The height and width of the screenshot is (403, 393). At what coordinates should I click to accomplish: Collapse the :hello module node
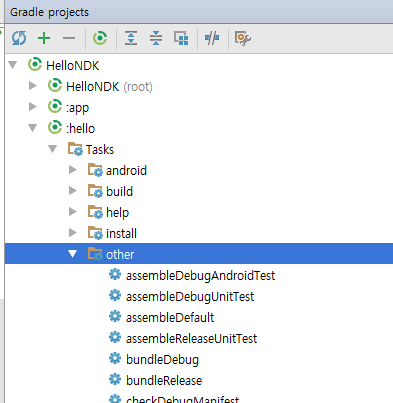33,128
